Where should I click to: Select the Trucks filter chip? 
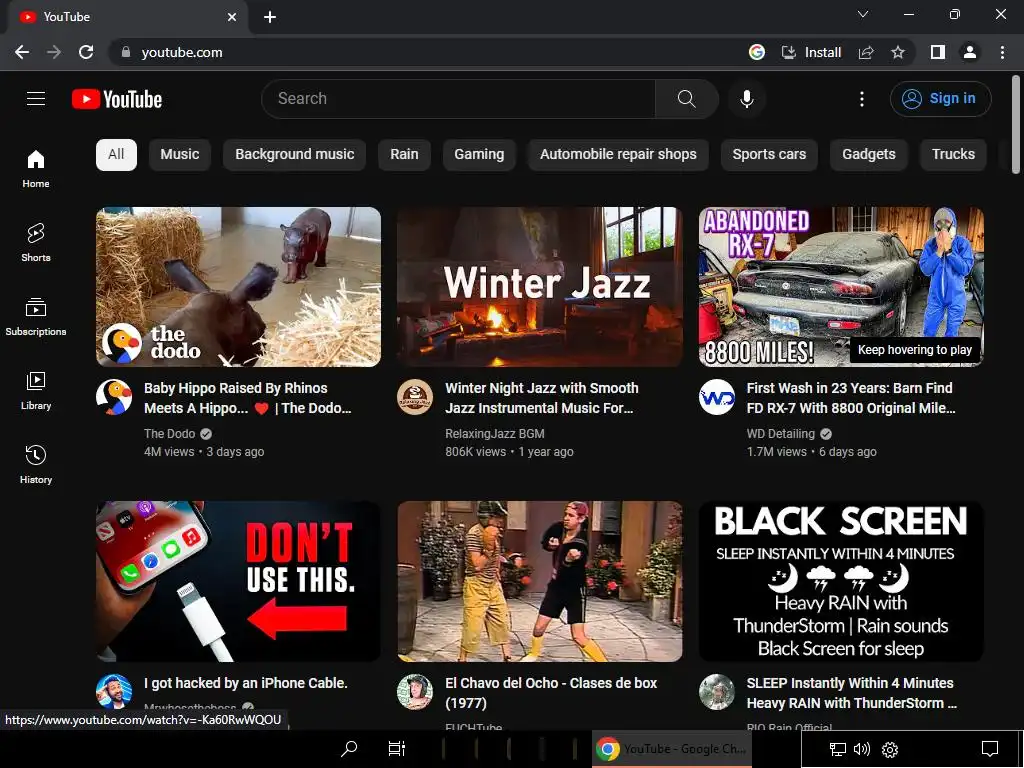point(953,155)
